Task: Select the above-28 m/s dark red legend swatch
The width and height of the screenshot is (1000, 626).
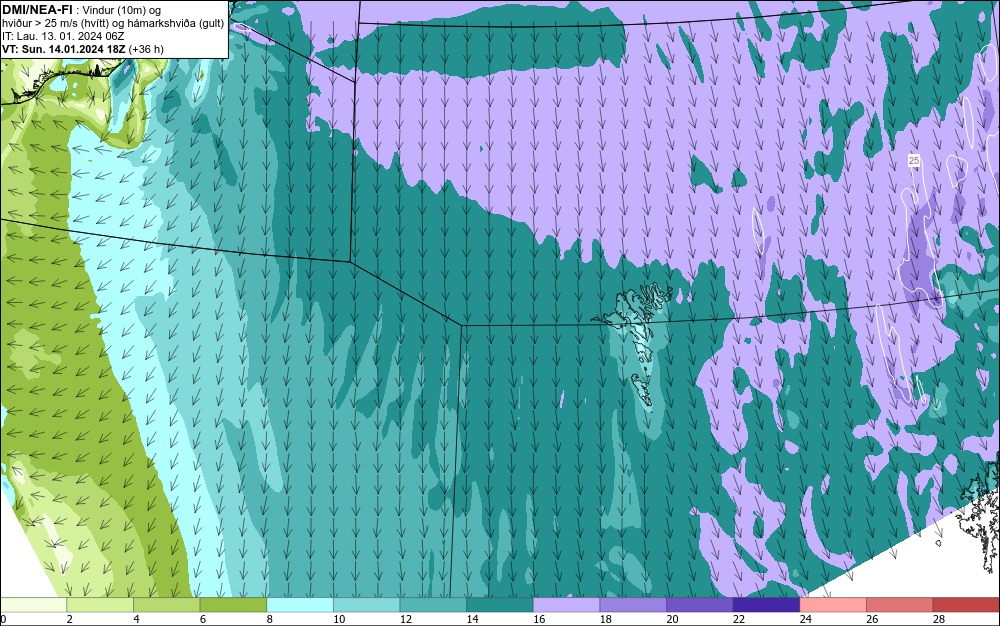Action: coord(966,605)
